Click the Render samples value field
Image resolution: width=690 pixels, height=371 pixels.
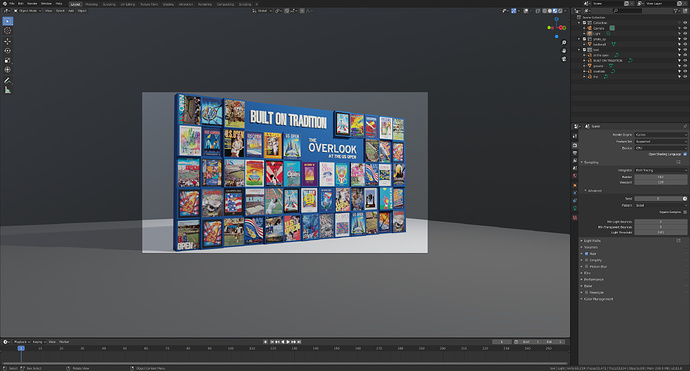[660, 176]
